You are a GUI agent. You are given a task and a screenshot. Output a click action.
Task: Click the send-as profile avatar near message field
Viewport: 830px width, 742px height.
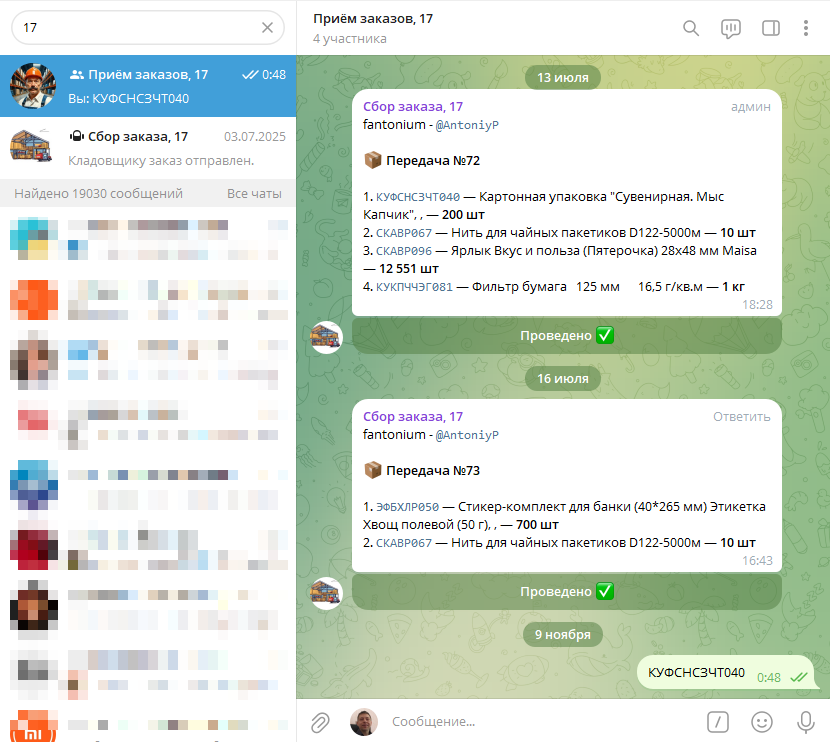[364, 722]
